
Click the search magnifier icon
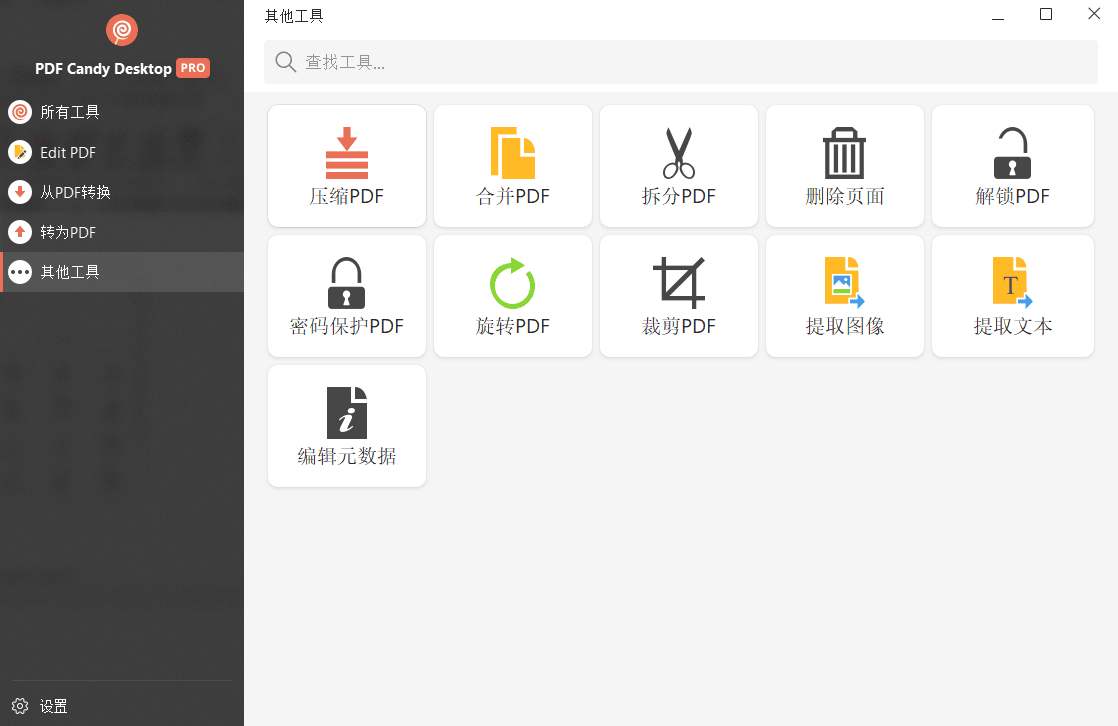(285, 61)
